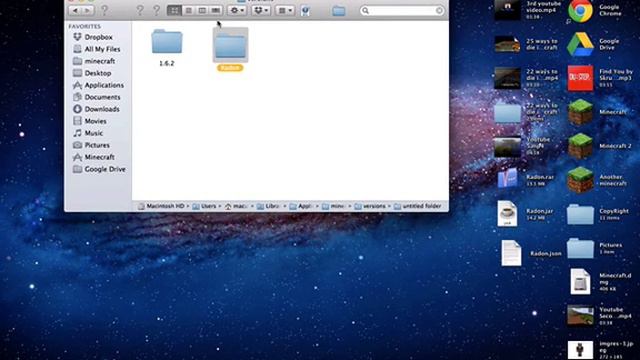Select Find You by Skru mp3 file

tap(580, 78)
